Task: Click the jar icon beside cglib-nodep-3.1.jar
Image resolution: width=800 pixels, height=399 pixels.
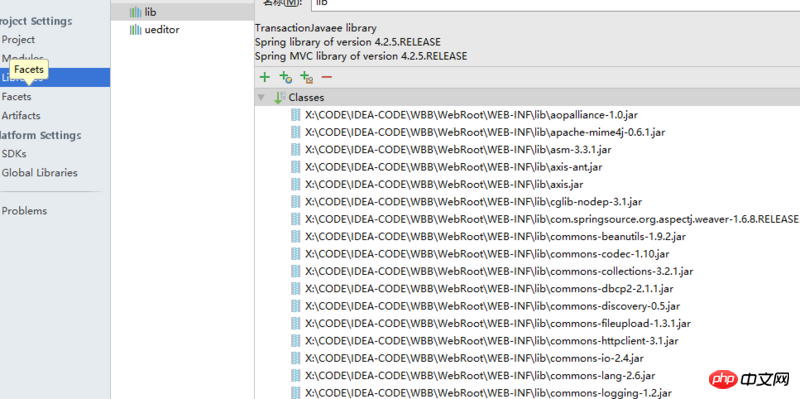Action: [295, 202]
